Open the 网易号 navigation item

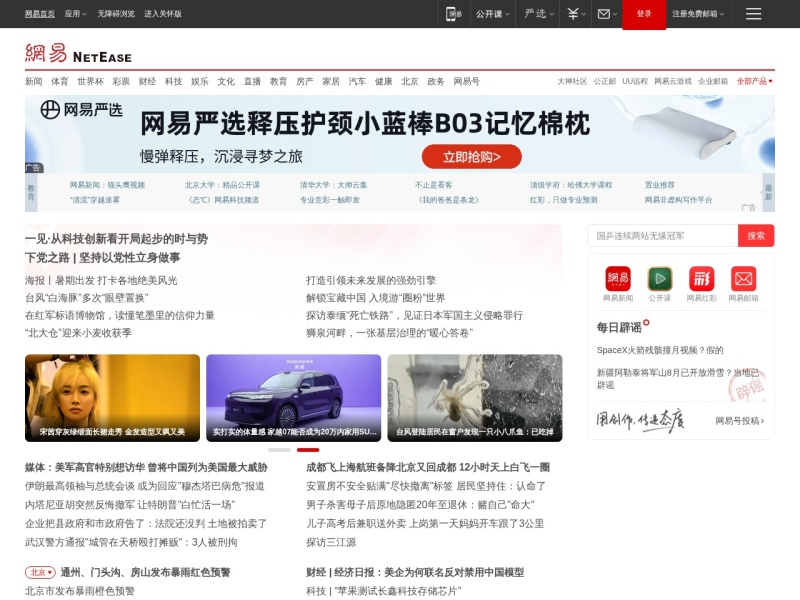click(466, 81)
